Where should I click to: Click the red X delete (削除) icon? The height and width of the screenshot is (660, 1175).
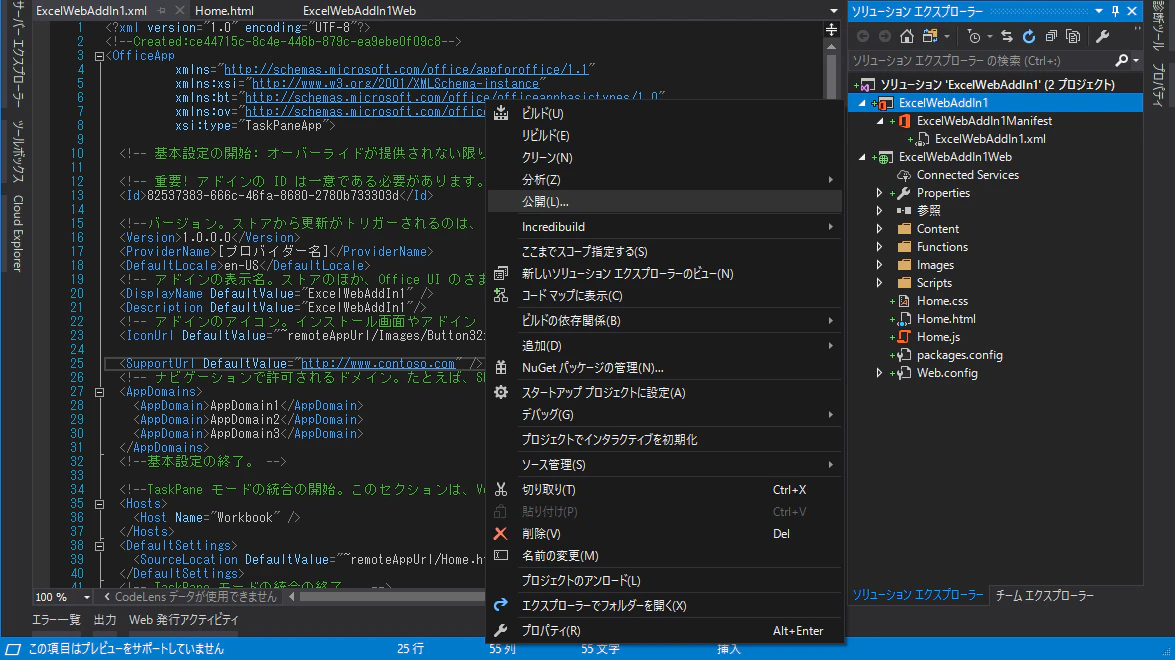[501, 533]
